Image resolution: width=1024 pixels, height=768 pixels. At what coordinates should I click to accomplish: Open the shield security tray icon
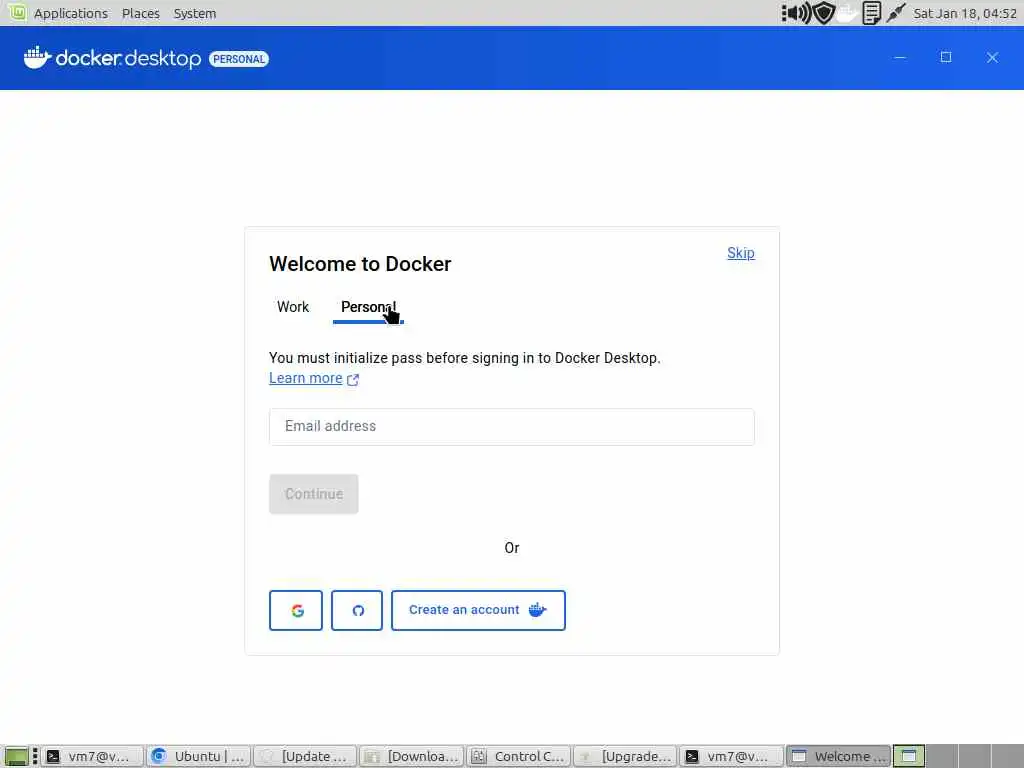tap(824, 13)
